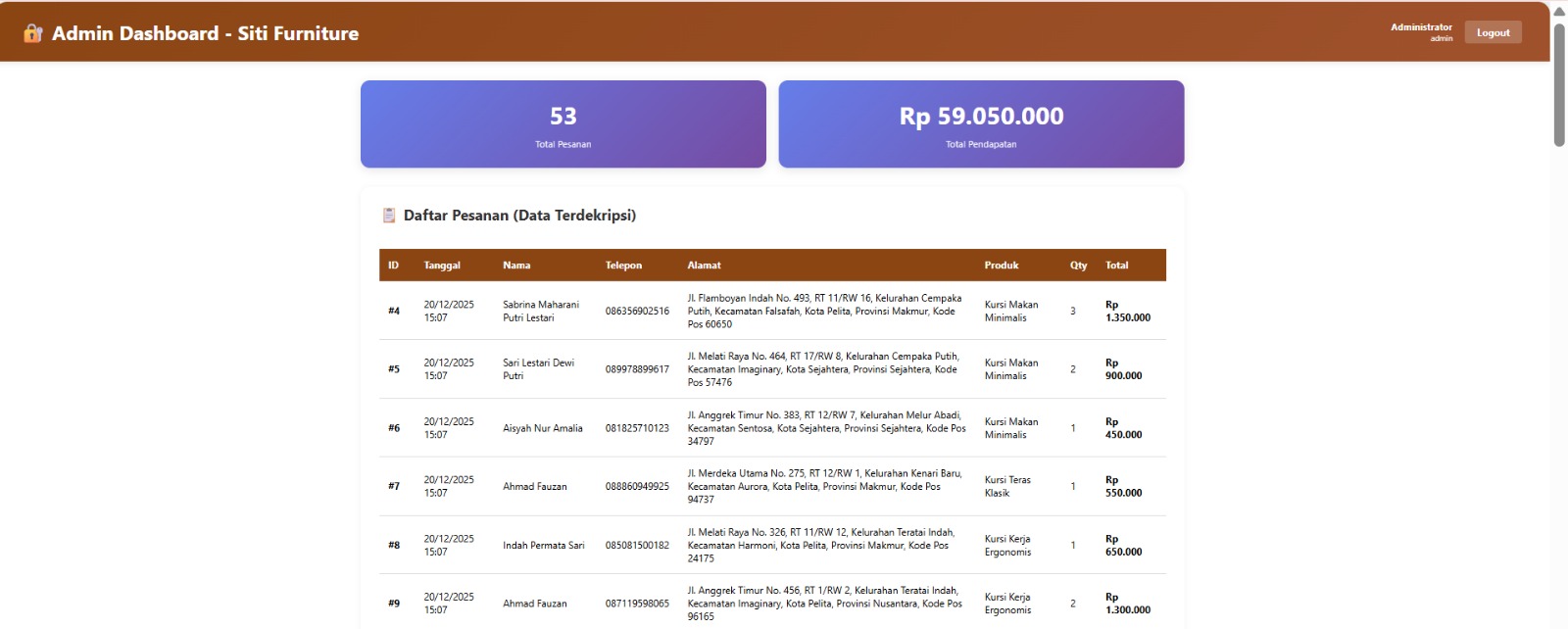Image resolution: width=1568 pixels, height=629 pixels.
Task: Click the Qty column header
Action: pos(1078,266)
